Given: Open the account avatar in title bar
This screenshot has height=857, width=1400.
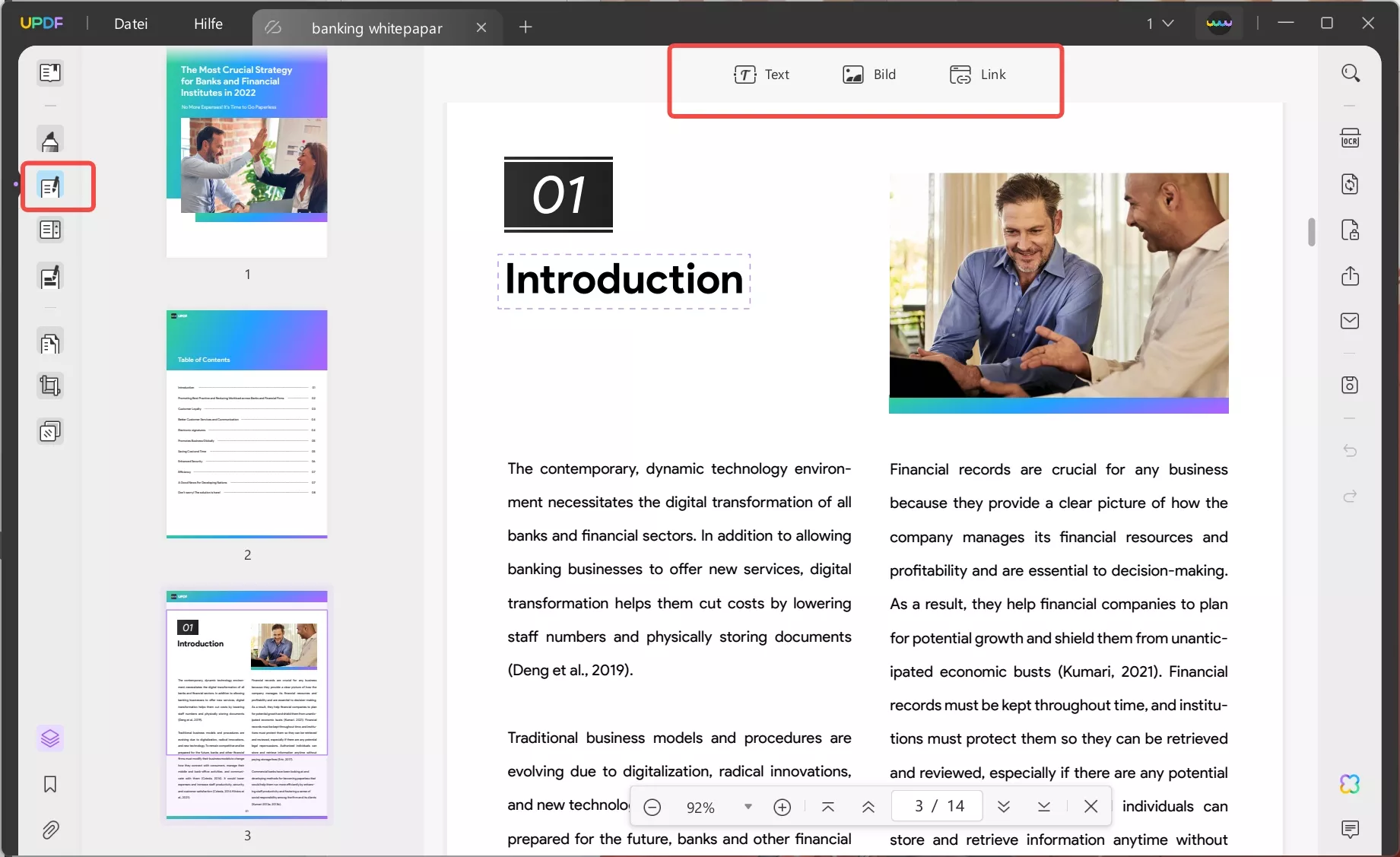Looking at the screenshot, I should click(x=1219, y=24).
